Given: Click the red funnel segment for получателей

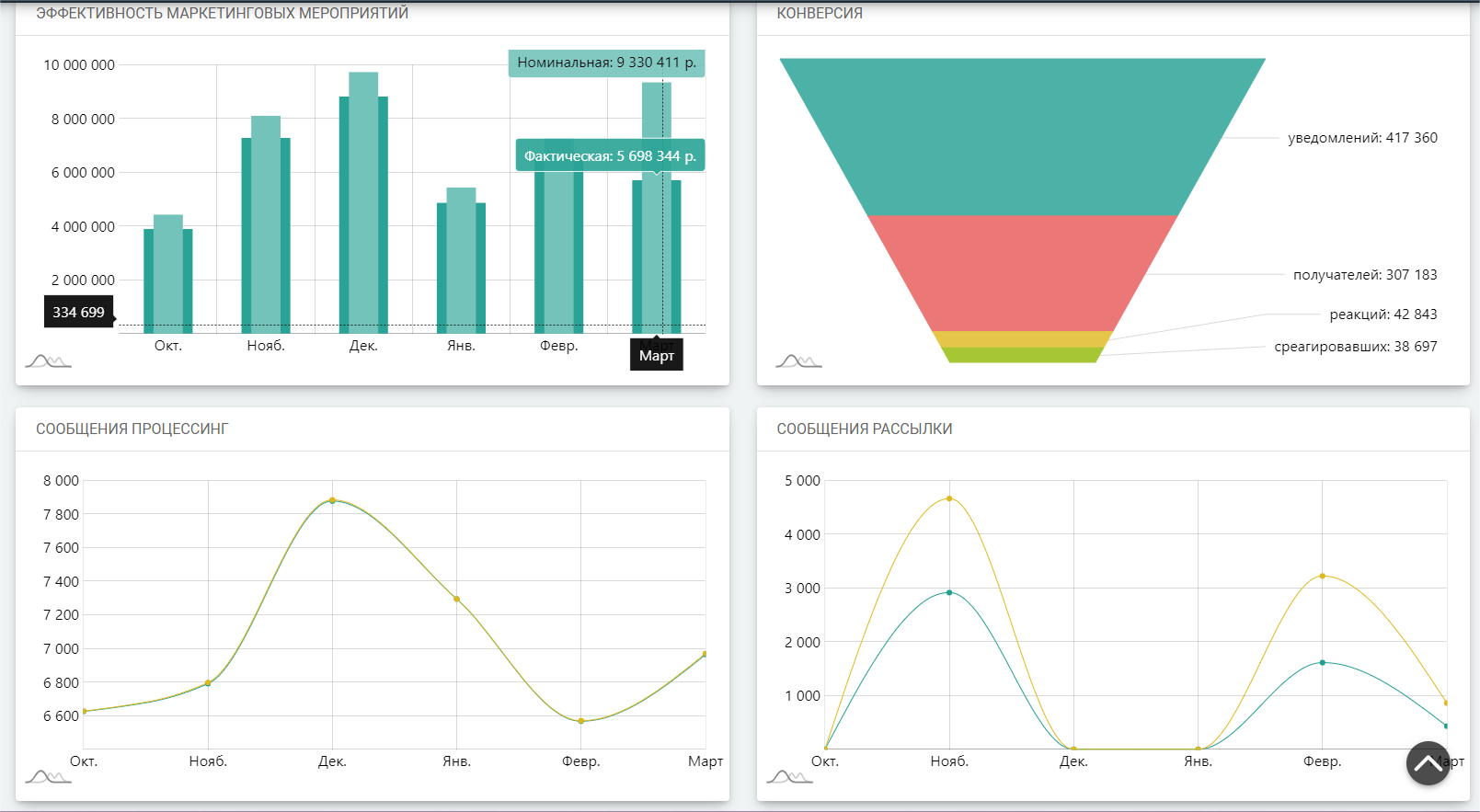Looking at the screenshot, I should coord(1022,273).
